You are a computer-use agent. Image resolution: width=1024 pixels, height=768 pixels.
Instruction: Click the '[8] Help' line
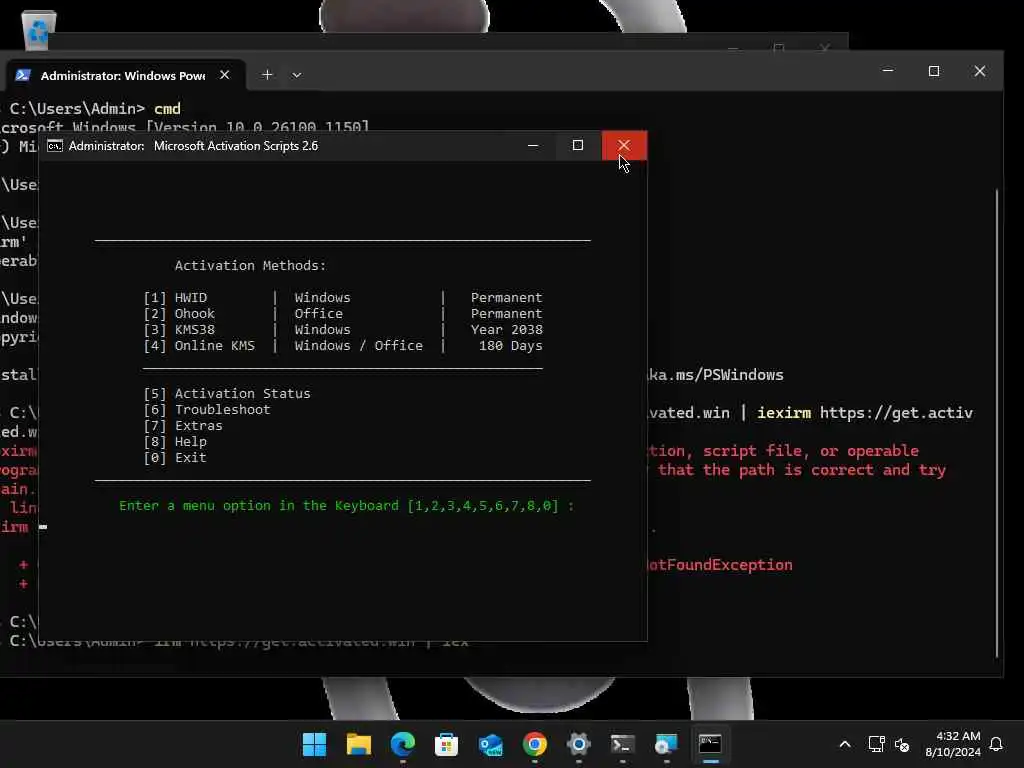175,441
